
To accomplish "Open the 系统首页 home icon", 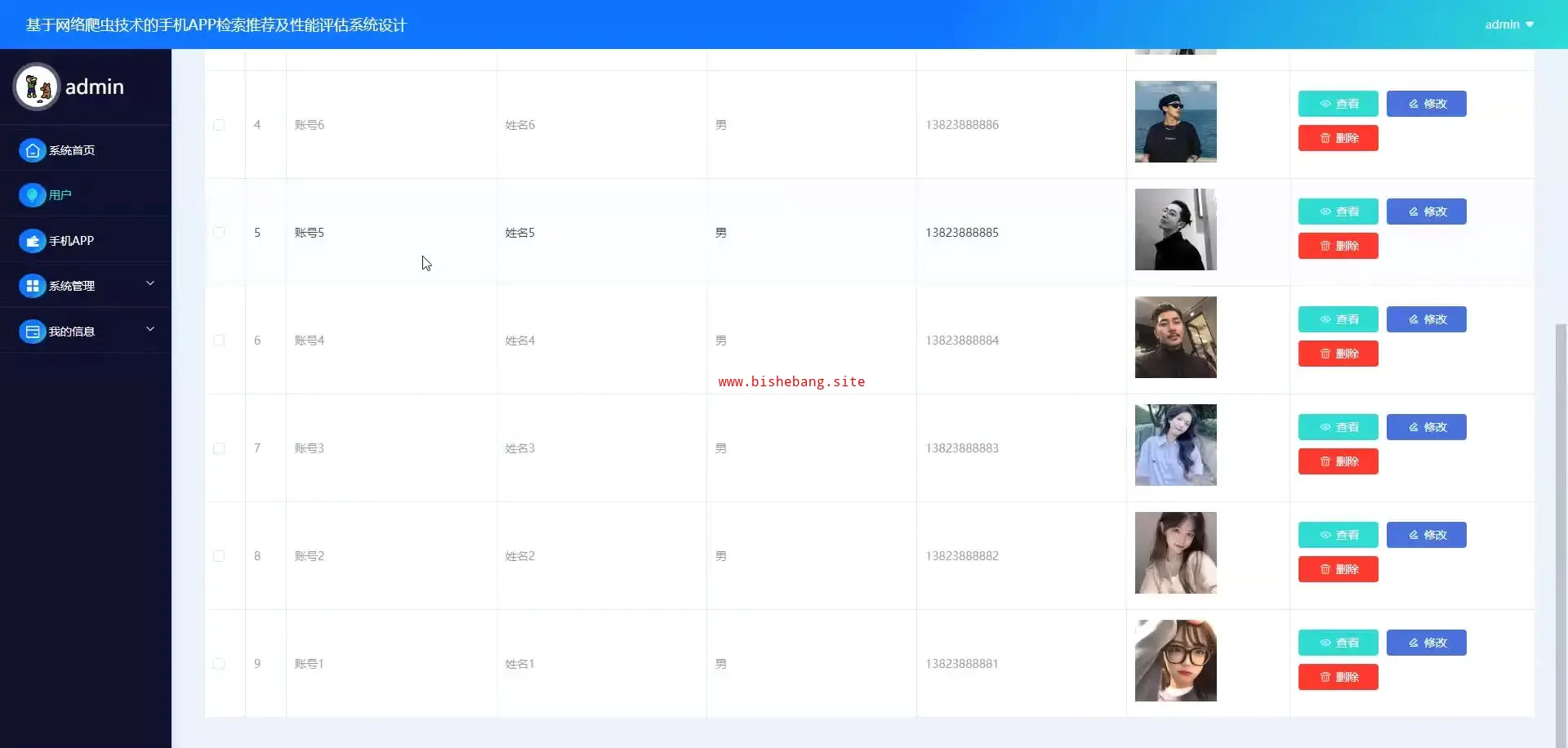I will coord(32,150).
